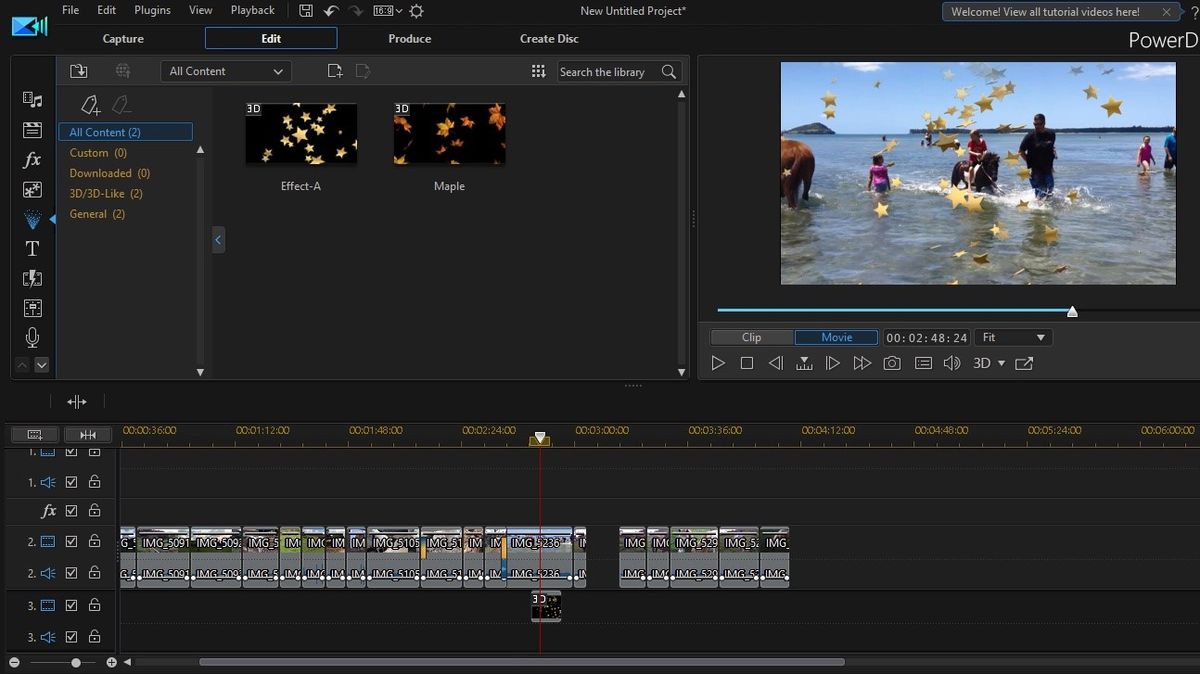This screenshot has width=1200, height=674.
Task: Expand the Fit zoom dropdown
Action: [1013, 338]
